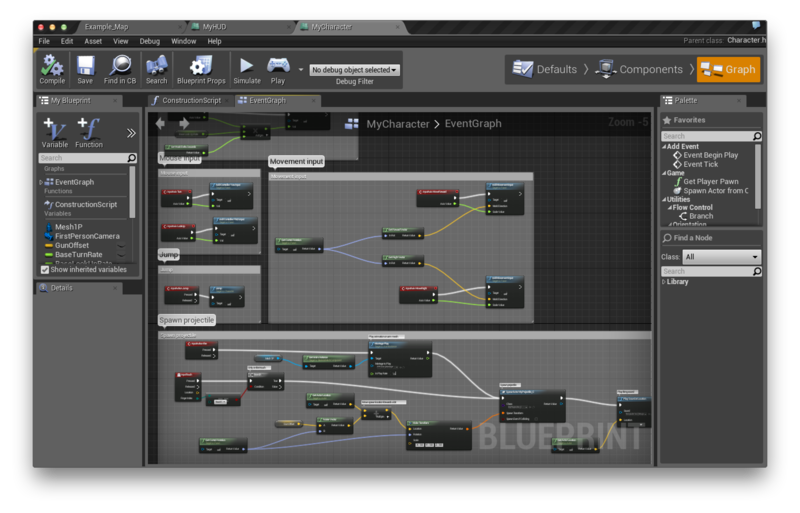
Task: Select GunOffset variable in list
Action: (71, 246)
